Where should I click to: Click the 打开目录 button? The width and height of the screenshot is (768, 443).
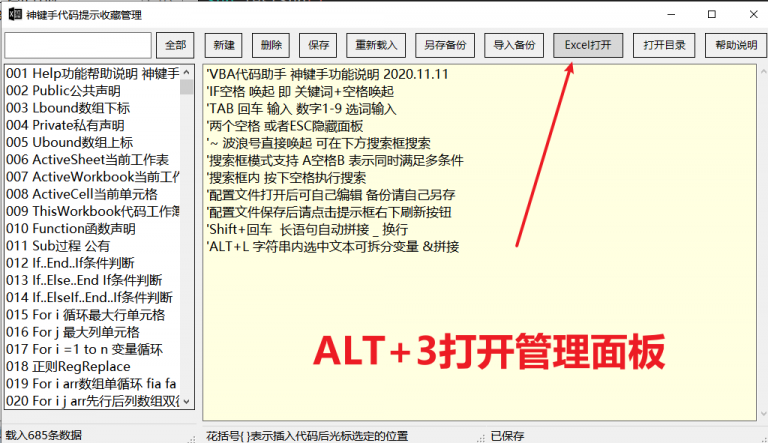(x=665, y=45)
